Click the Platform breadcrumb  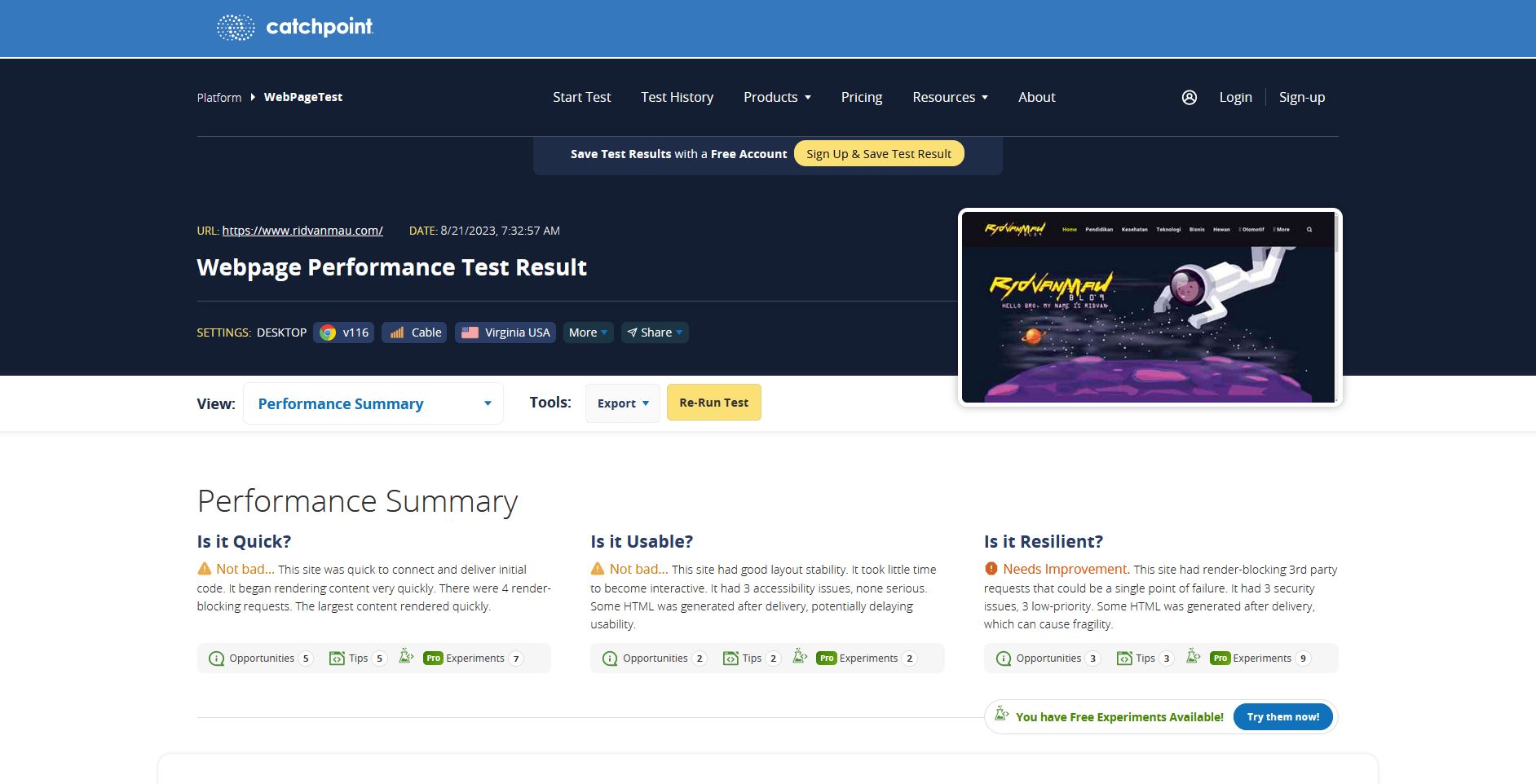tap(218, 97)
